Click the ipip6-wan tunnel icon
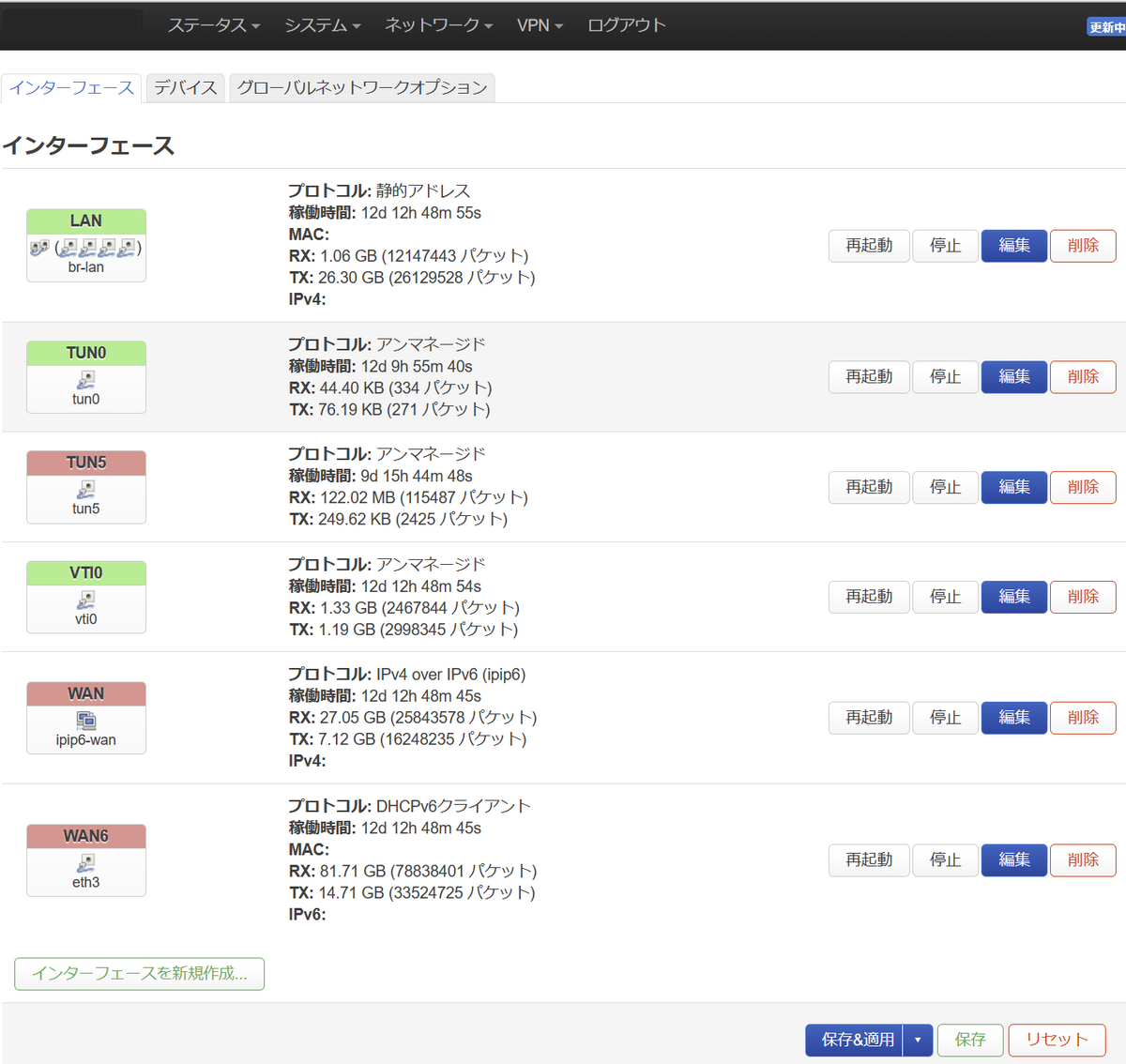Screen dimensions: 1126x1064 point(86,721)
